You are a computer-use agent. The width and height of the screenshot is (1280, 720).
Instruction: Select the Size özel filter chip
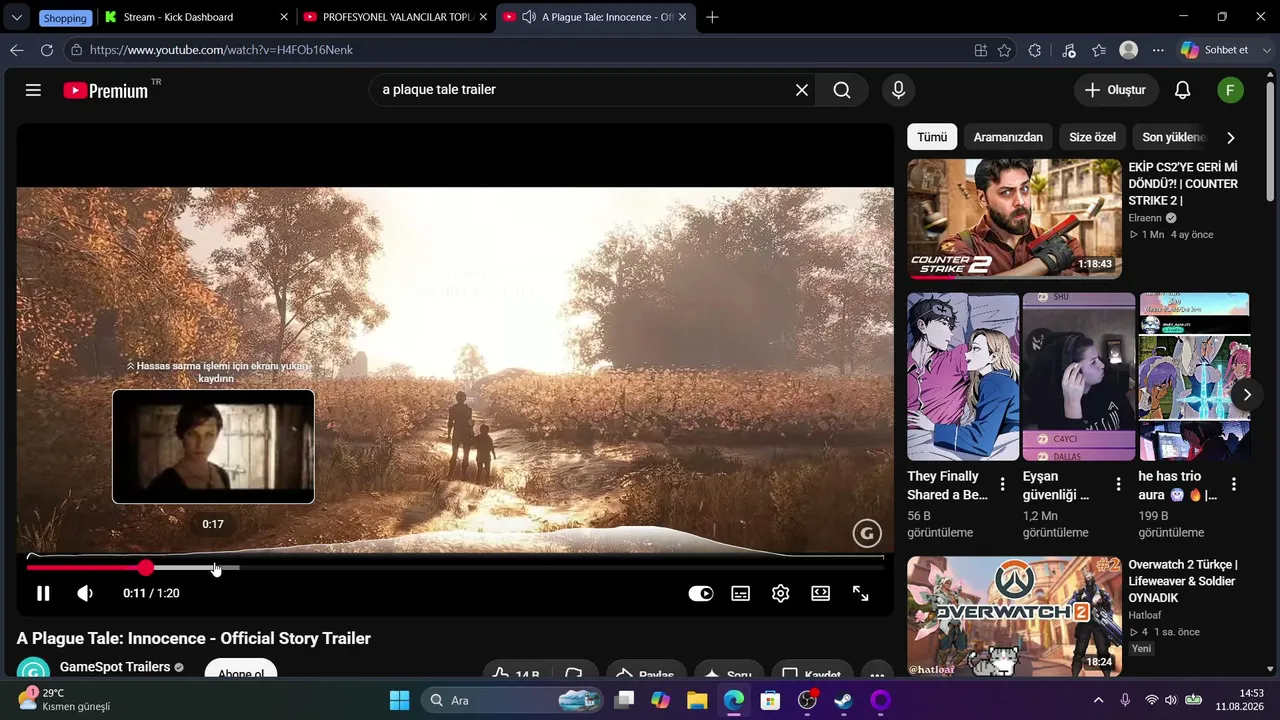pyautogui.click(x=1092, y=137)
